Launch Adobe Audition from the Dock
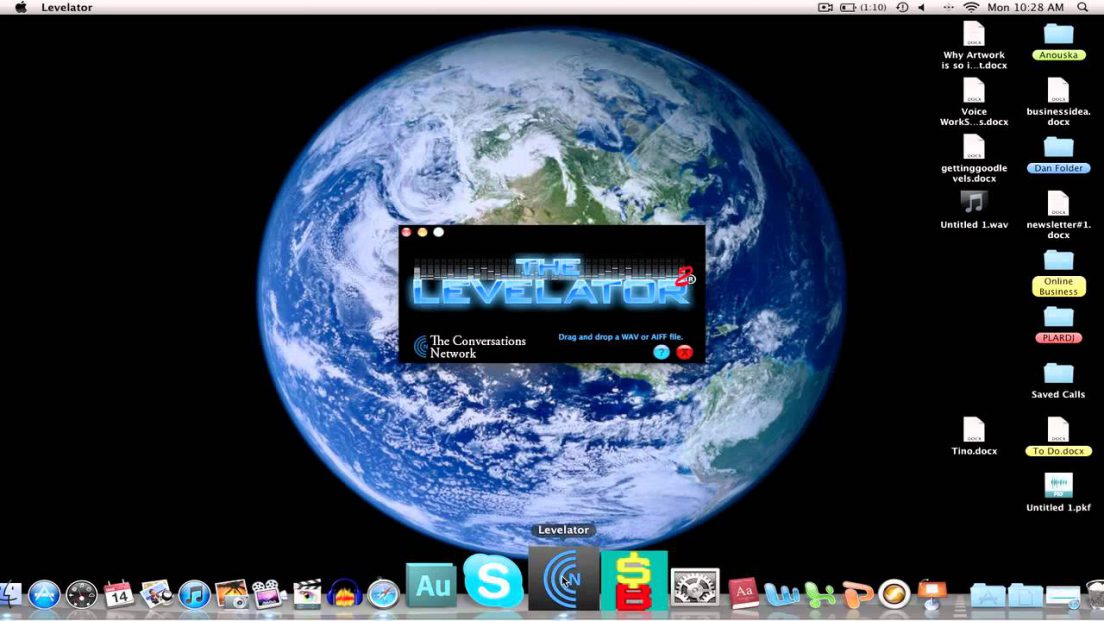 431,586
